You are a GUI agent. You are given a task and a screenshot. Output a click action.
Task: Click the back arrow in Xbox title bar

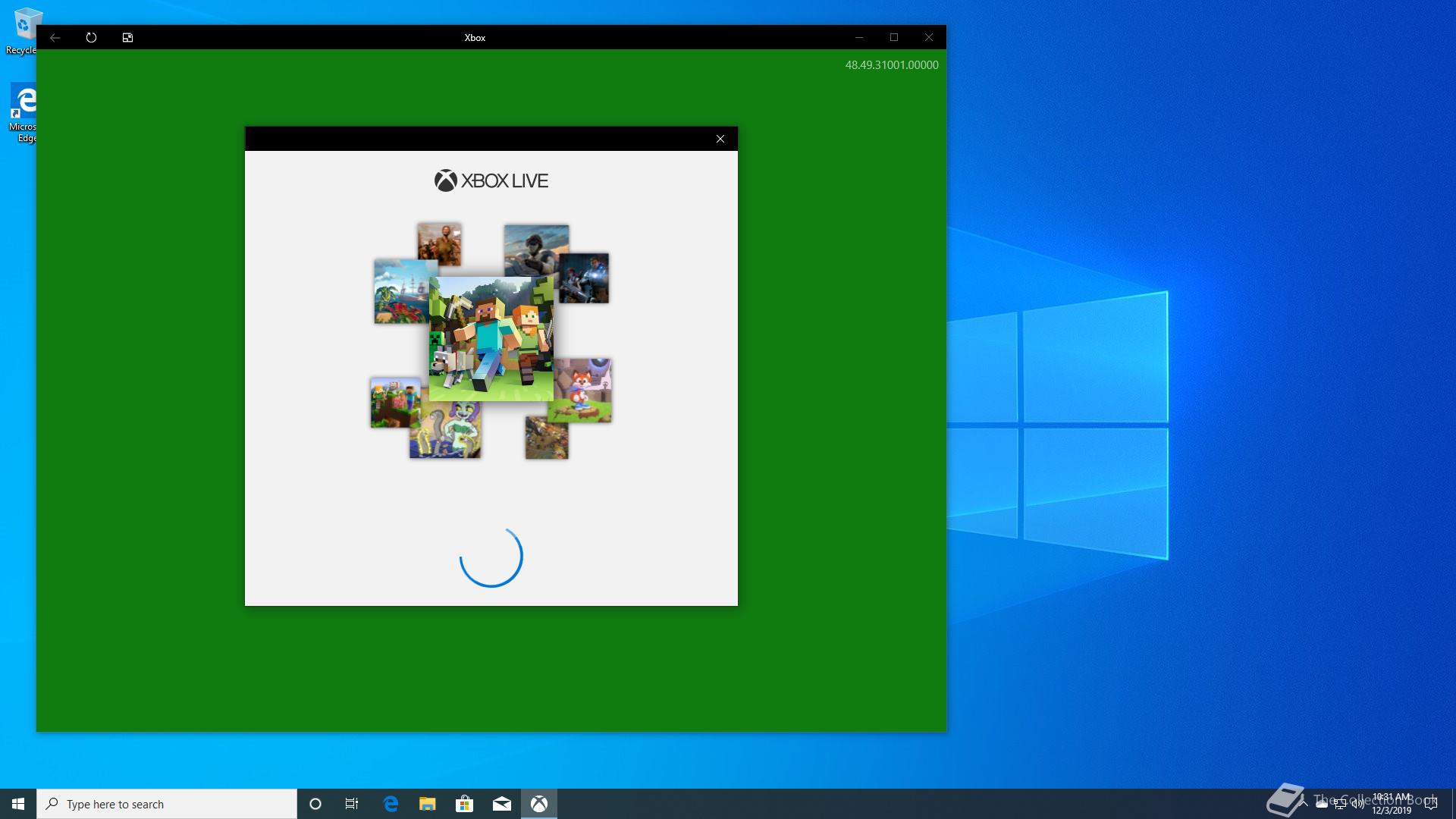tap(55, 37)
